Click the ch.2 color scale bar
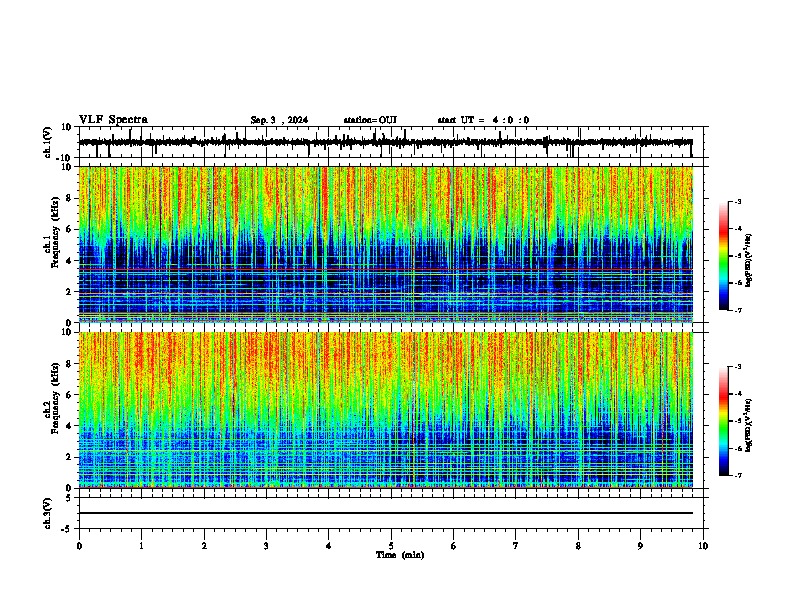 click(723, 421)
